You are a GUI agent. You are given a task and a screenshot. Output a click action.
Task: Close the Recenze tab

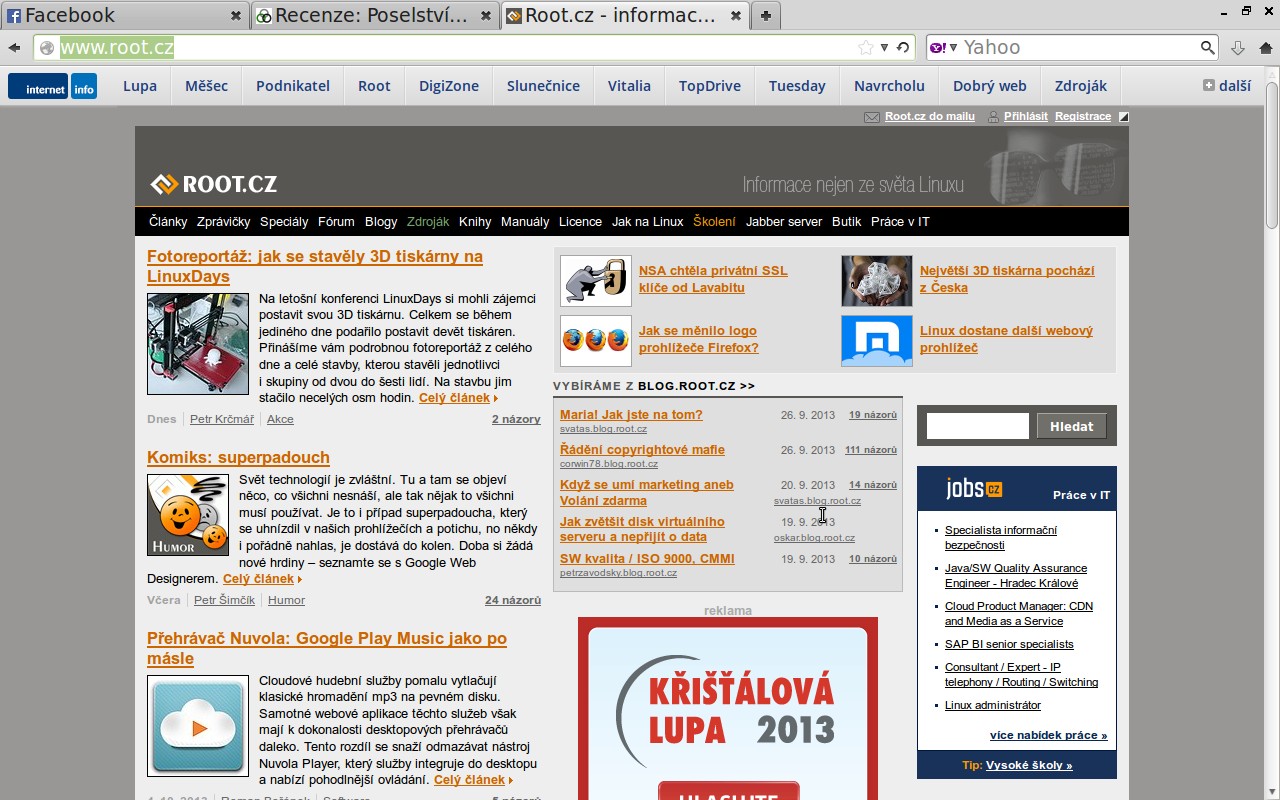click(486, 16)
